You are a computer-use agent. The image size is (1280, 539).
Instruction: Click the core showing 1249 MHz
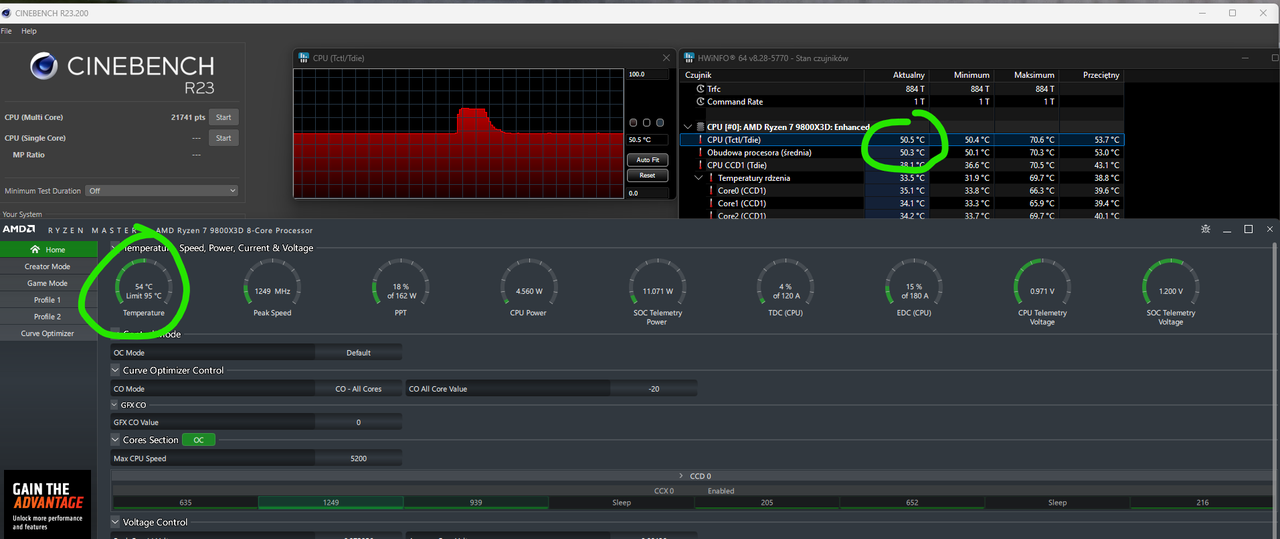tap(331, 502)
